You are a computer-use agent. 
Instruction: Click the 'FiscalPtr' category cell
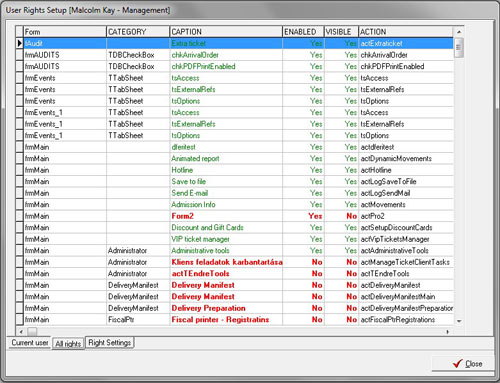pyautogui.click(x=138, y=319)
